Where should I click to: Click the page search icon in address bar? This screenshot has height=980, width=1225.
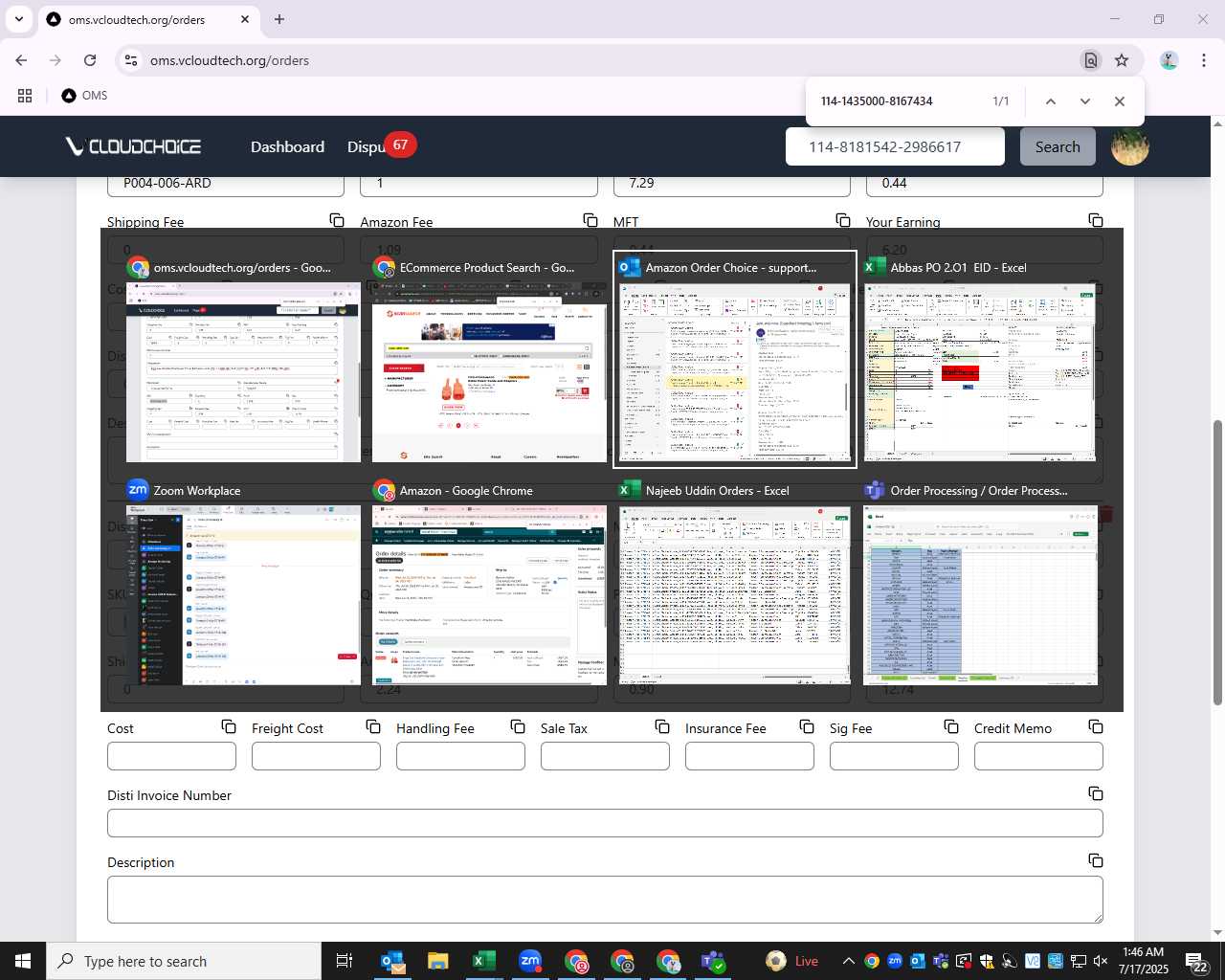1090,60
